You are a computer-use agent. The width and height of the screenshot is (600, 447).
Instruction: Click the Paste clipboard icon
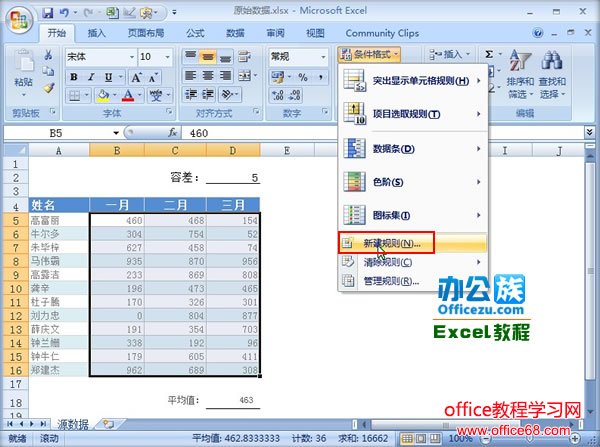(x=24, y=62)
